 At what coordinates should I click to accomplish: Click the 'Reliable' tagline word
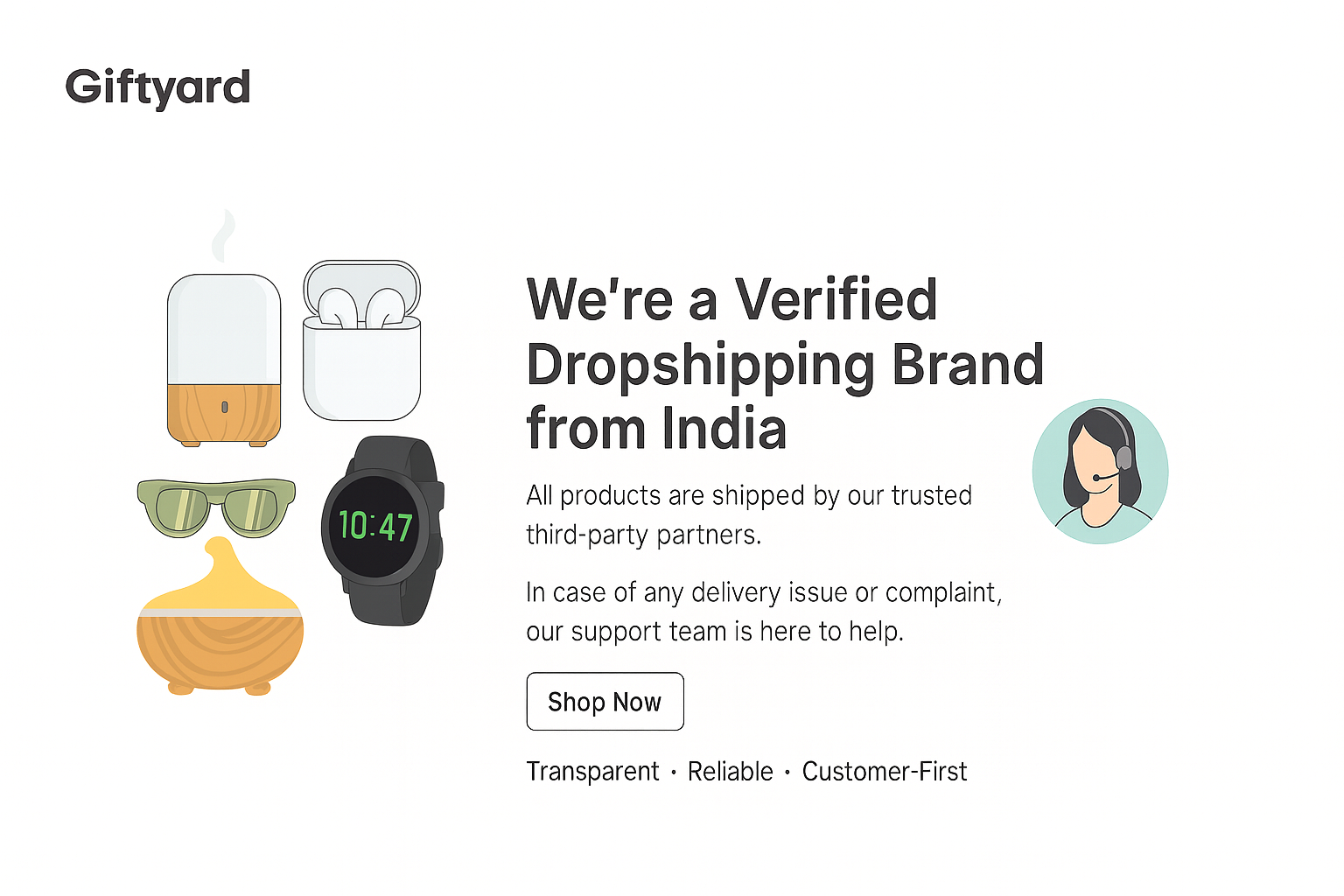pyautogui.click(x=730, y=772)
